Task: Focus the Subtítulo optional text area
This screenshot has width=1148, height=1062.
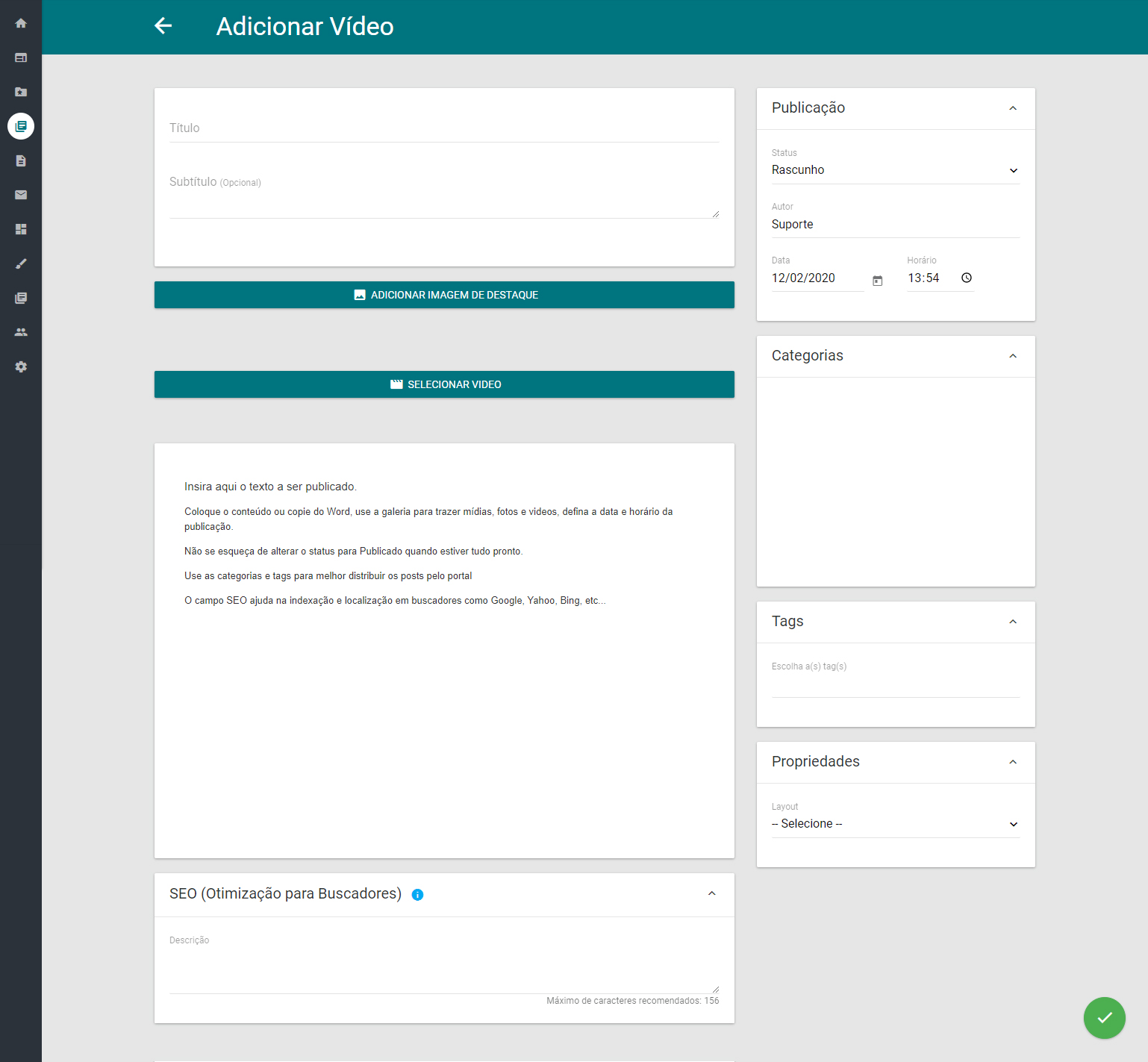Action: pos(444,196)
